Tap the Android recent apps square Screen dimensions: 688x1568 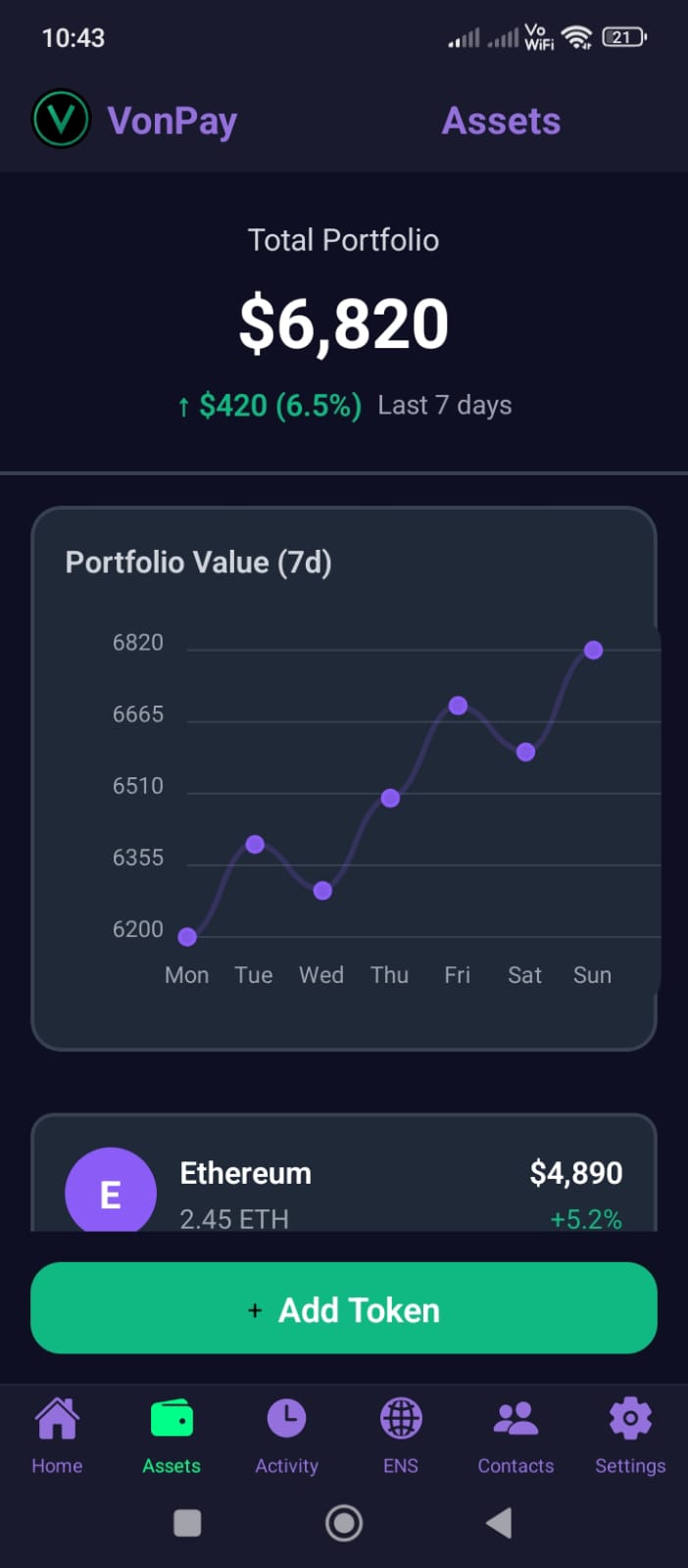[x=187, y=1523]
